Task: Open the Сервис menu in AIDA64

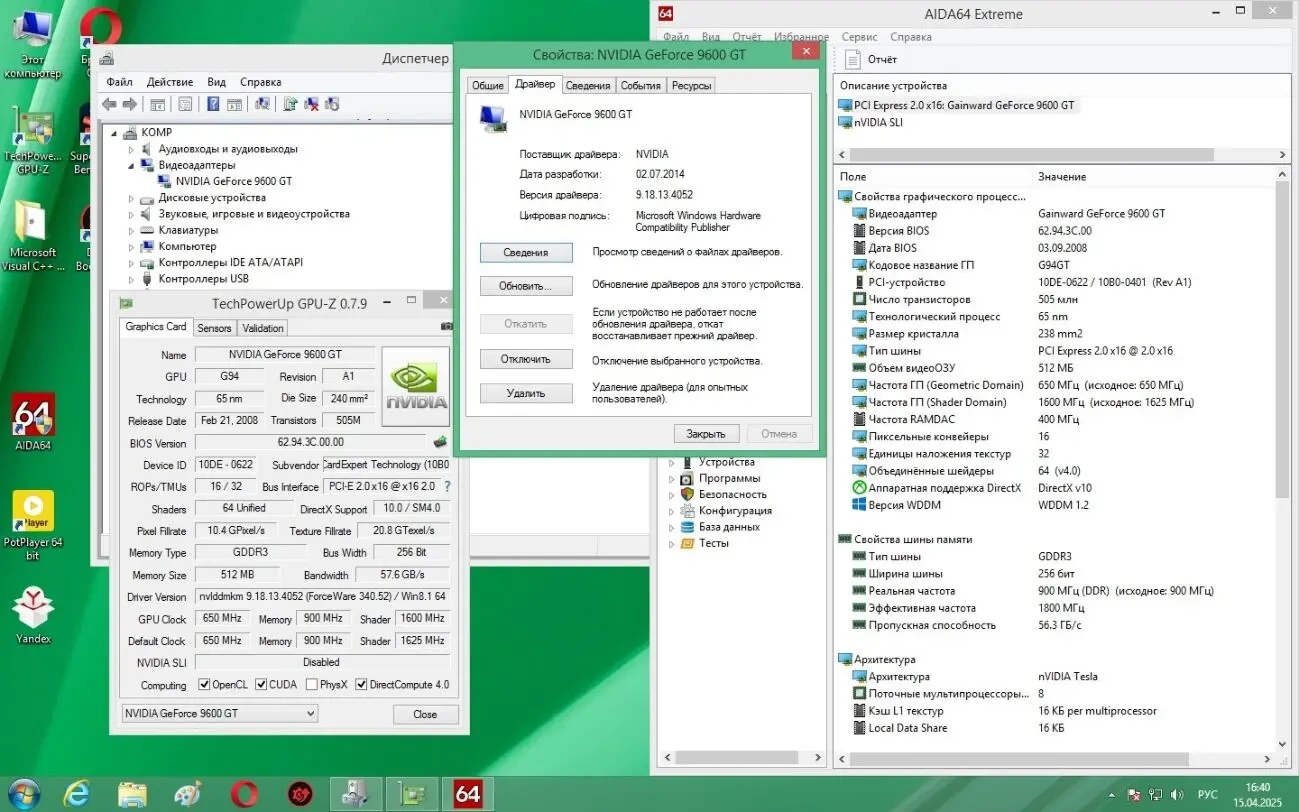Action: [x=858, y=36]
